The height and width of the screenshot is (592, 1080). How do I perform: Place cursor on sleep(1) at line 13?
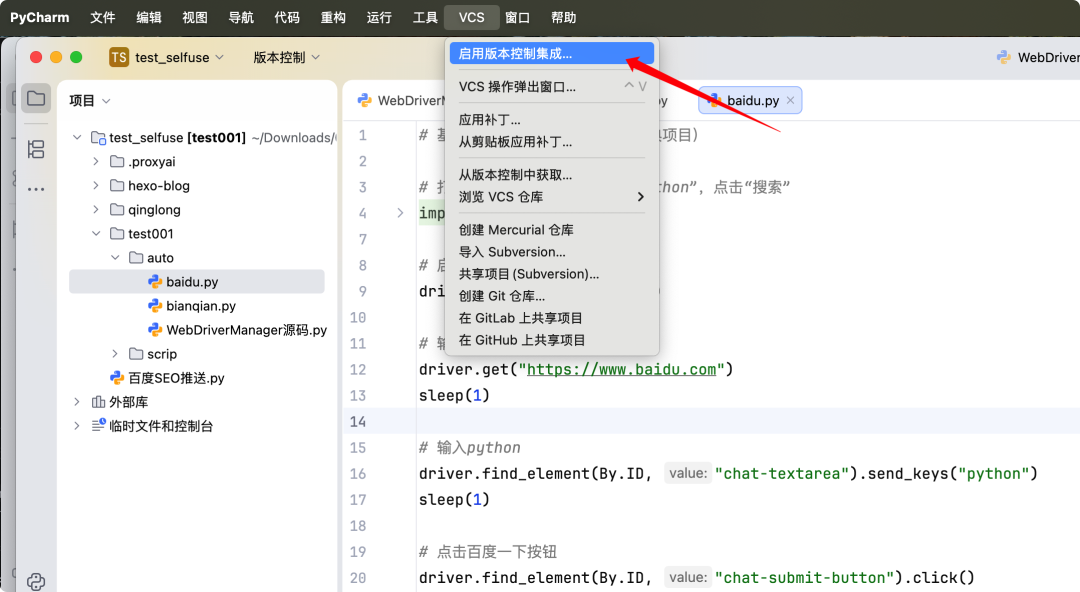(x=454, y=395)
